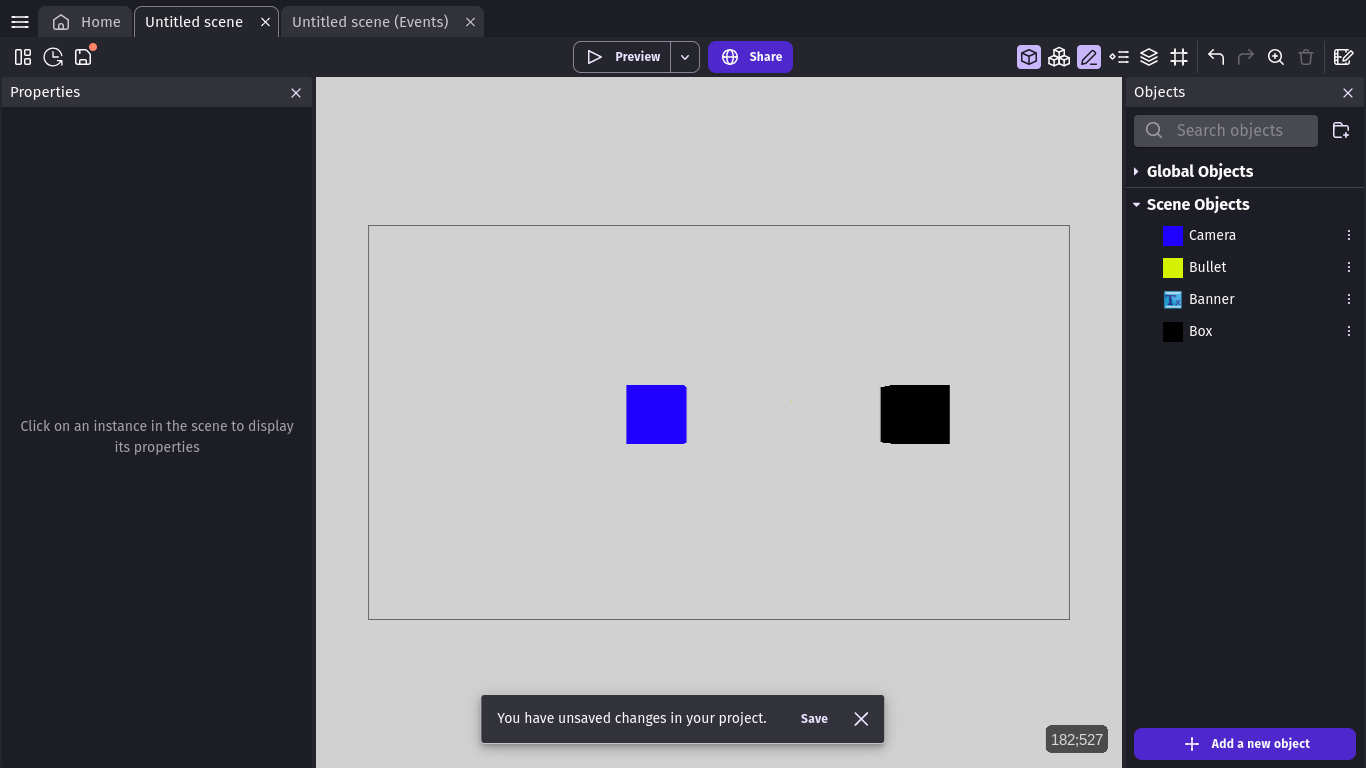Click the yellow Bullet thumbnail swatch
This screenshot has width=1366, height=768.
pyautogui.click(x=1173, y=267)
